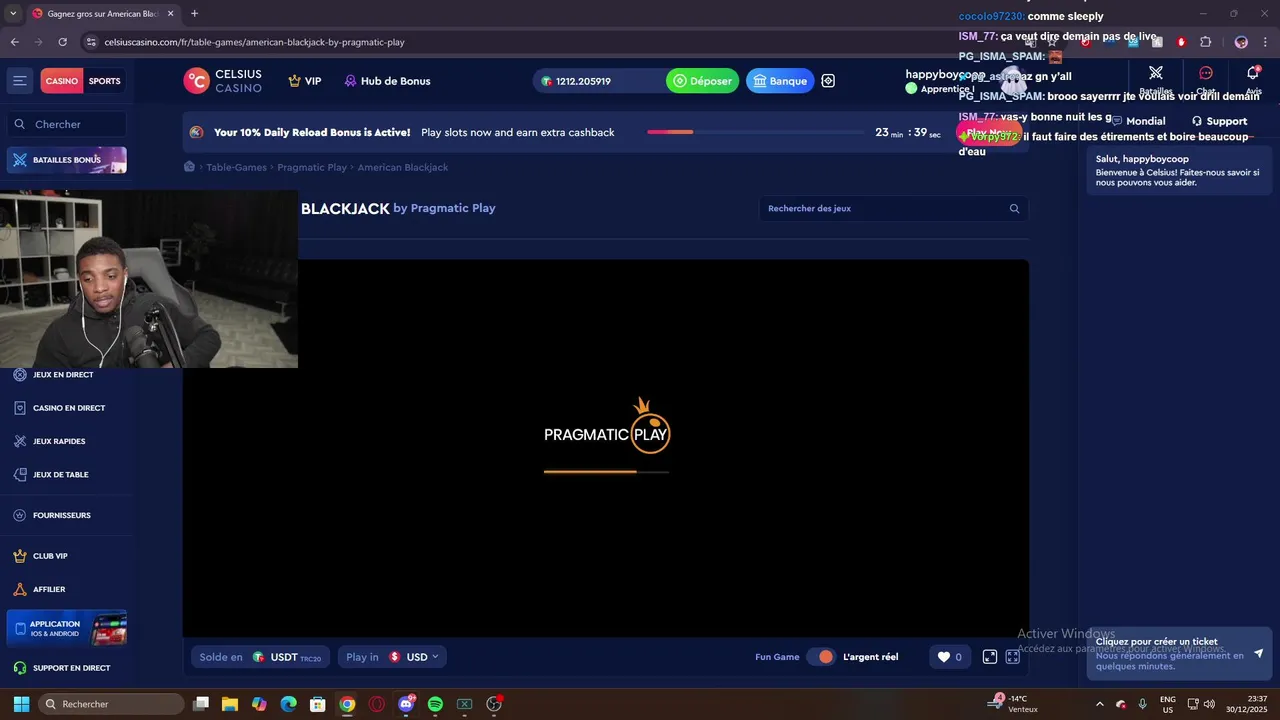Open the VIP crown page
This screenshot has width=1280, height=720.
click(305, 81)
